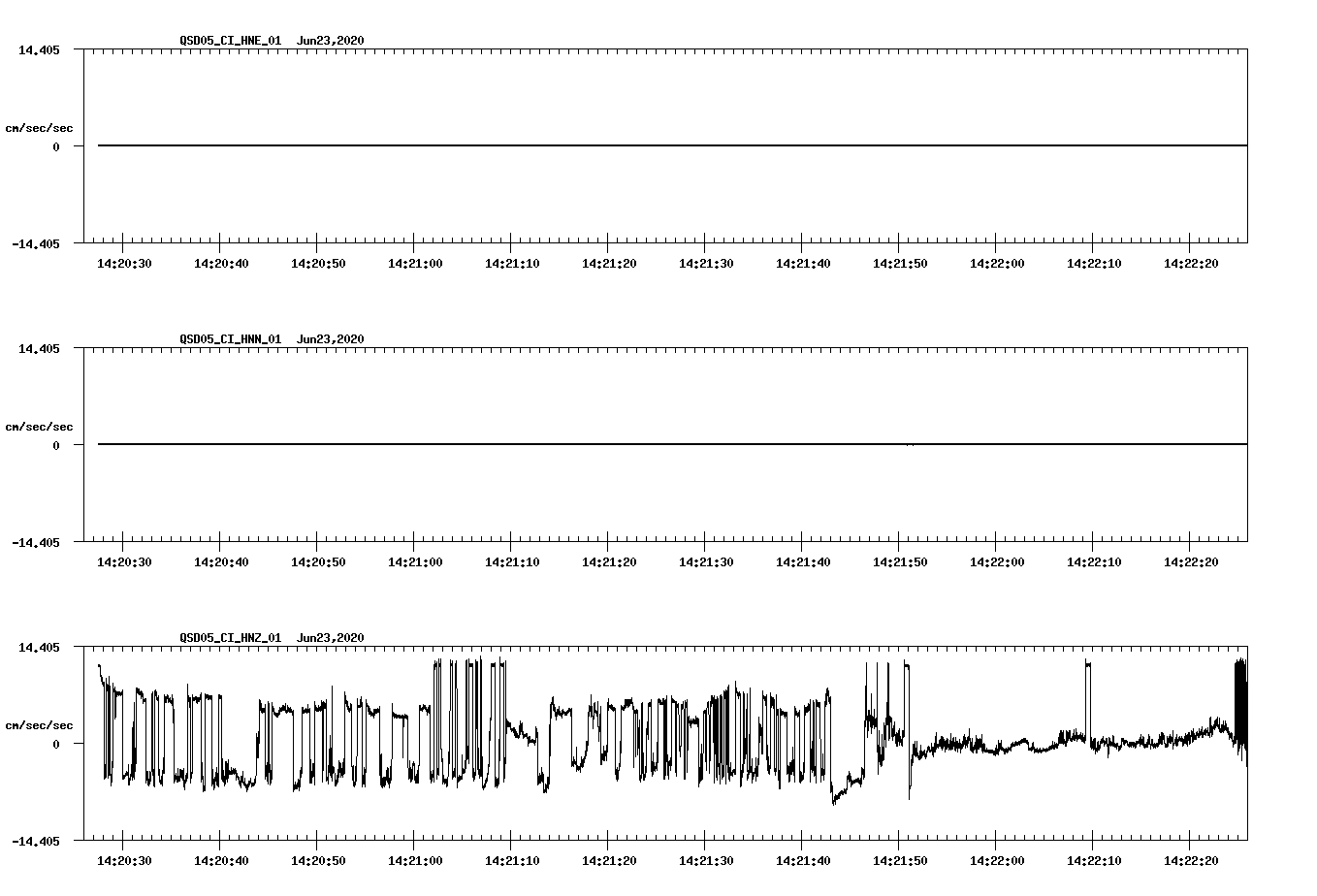This screenshot has height=896, width=1317.
Task: Click the HNN plot's -14.405 lower limit
Action: (36, 543)
